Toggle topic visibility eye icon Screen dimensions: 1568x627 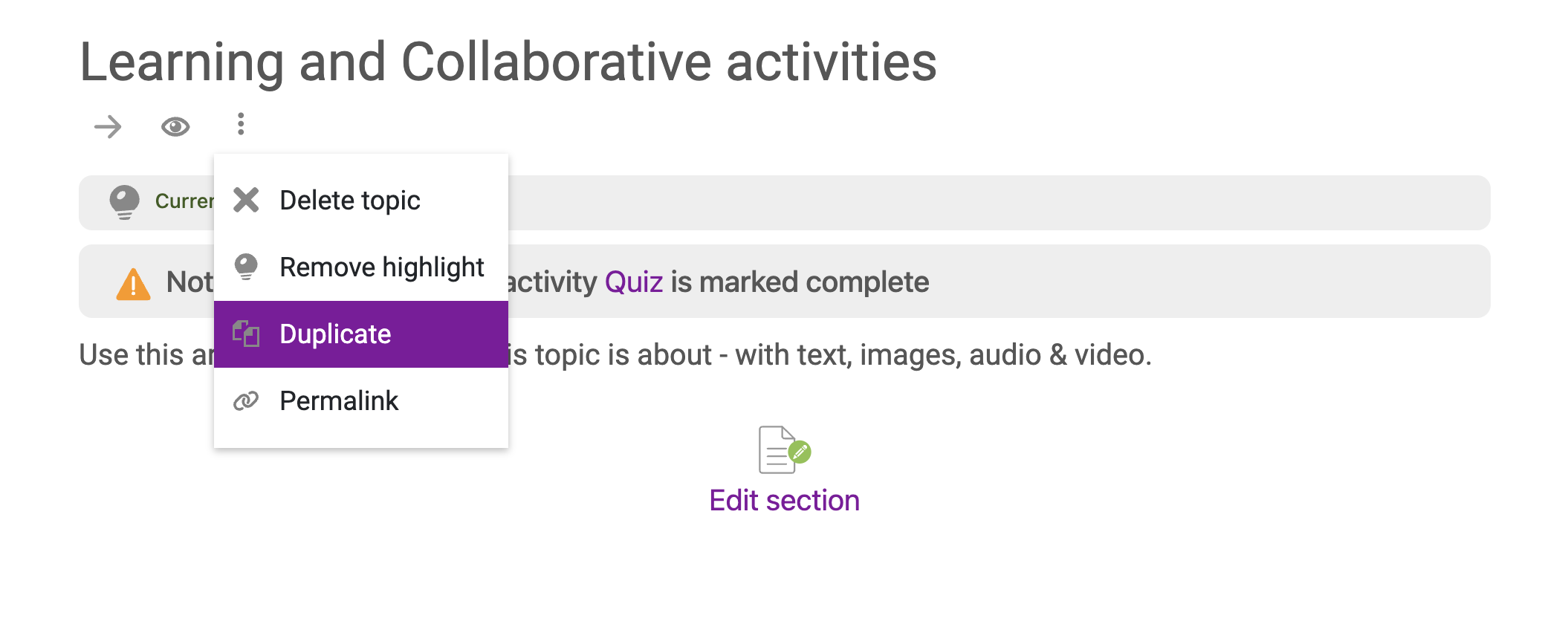click(175, 127)
